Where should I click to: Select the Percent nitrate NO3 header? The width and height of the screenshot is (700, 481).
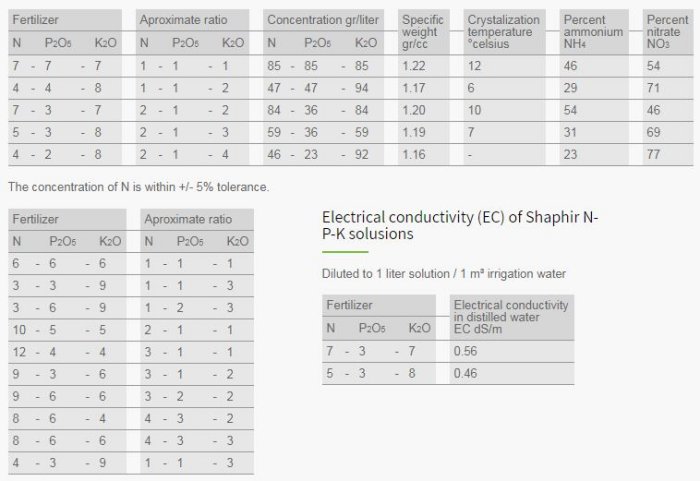click(667, 32)
